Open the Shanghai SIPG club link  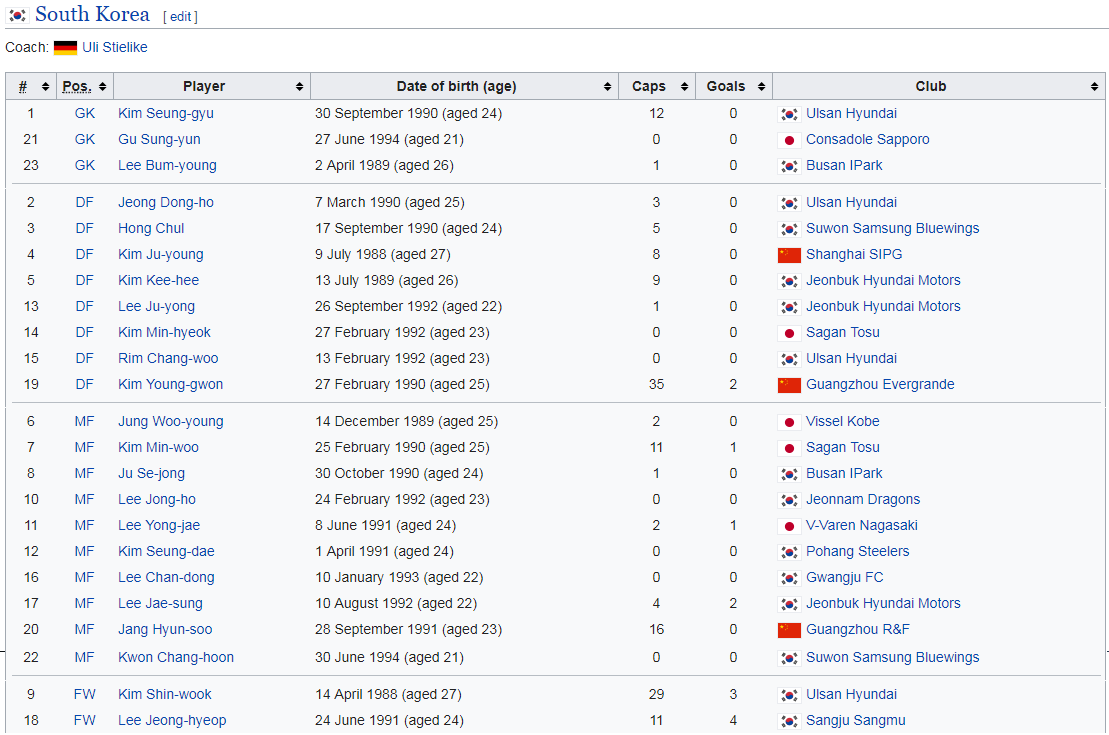pos(854,254)
